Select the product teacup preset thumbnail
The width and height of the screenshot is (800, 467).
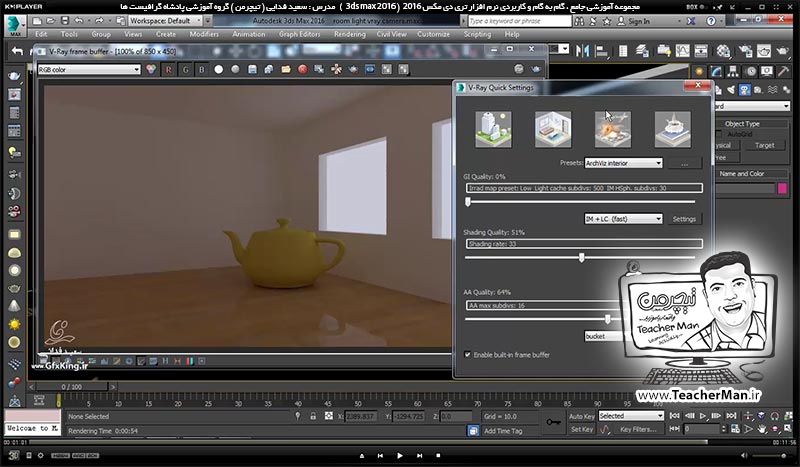coord(672,130)
